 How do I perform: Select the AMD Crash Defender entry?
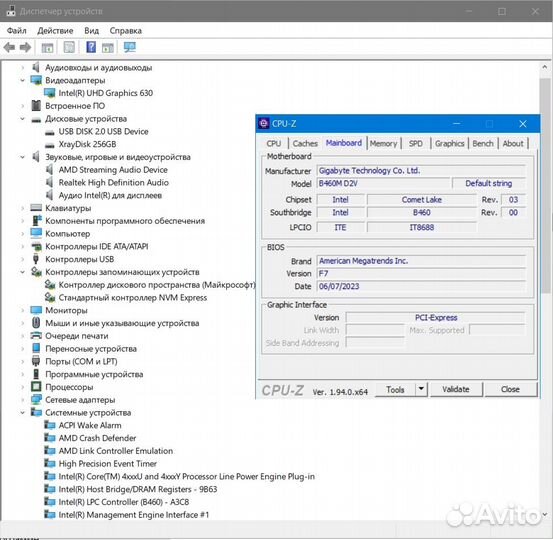click(x=97, y=438)
